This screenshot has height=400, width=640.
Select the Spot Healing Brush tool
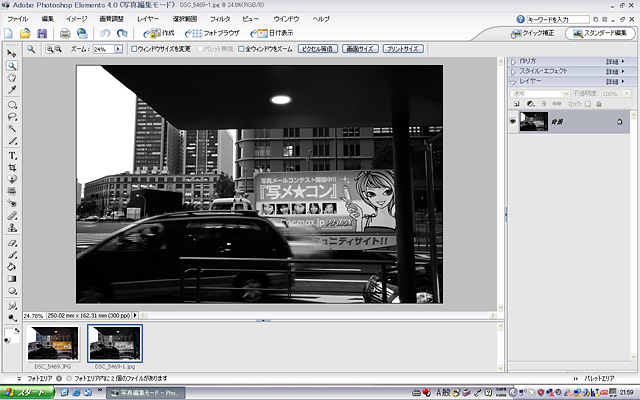point(12,216)
